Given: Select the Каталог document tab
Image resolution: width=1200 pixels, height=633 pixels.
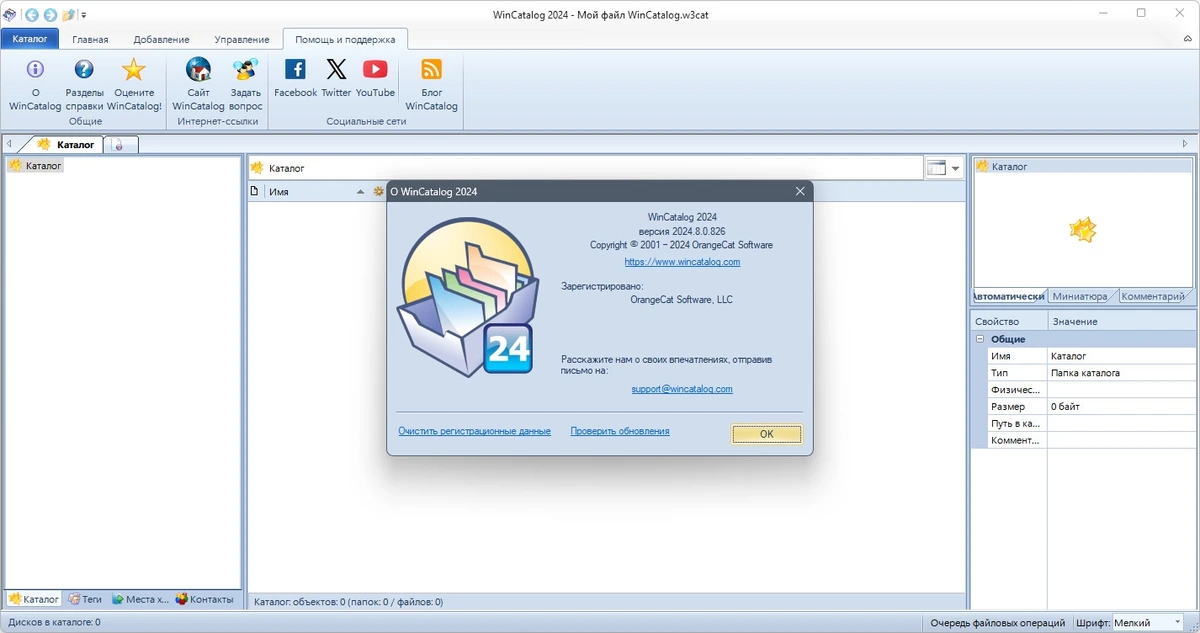Looking at the screenshot, I should click(66, 145).
